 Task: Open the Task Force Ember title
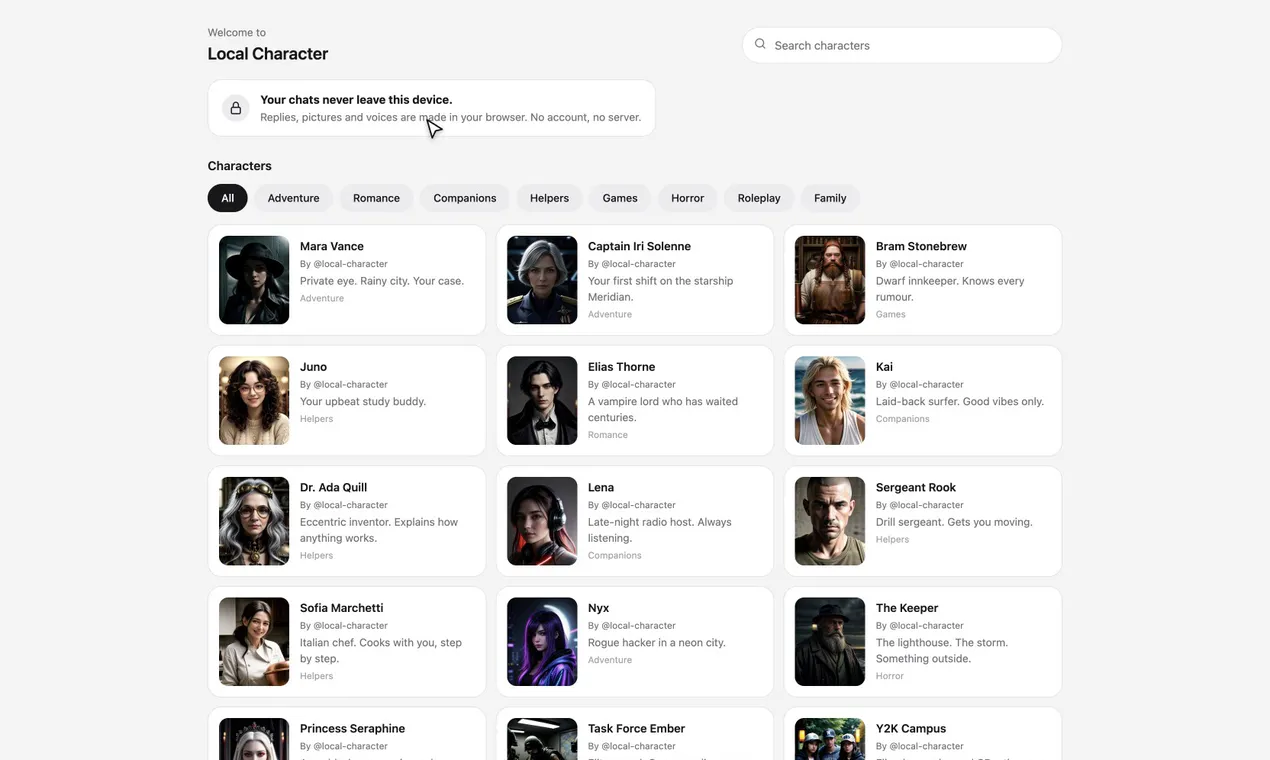tap(636, 729)
